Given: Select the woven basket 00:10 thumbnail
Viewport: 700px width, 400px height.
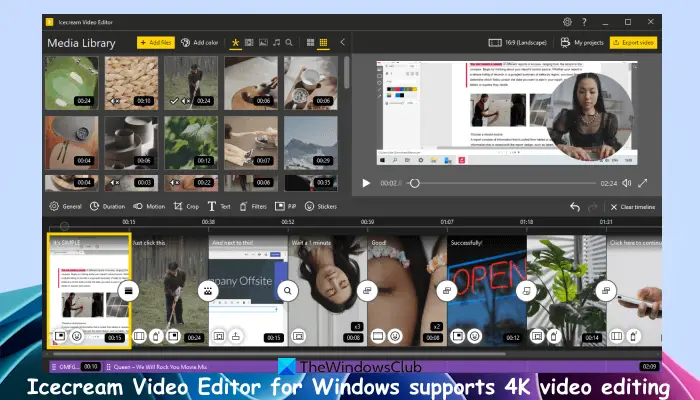Looking at the screenshot, I should [131, 83].
